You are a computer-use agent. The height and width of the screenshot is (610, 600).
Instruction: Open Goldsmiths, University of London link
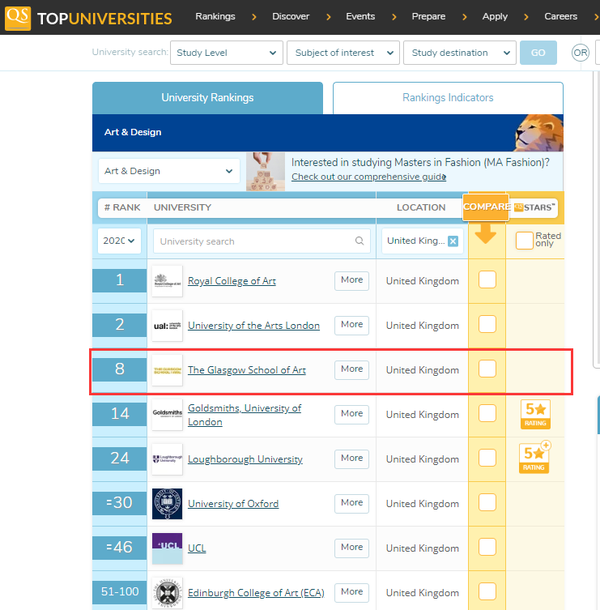click(x=244, y=415)
